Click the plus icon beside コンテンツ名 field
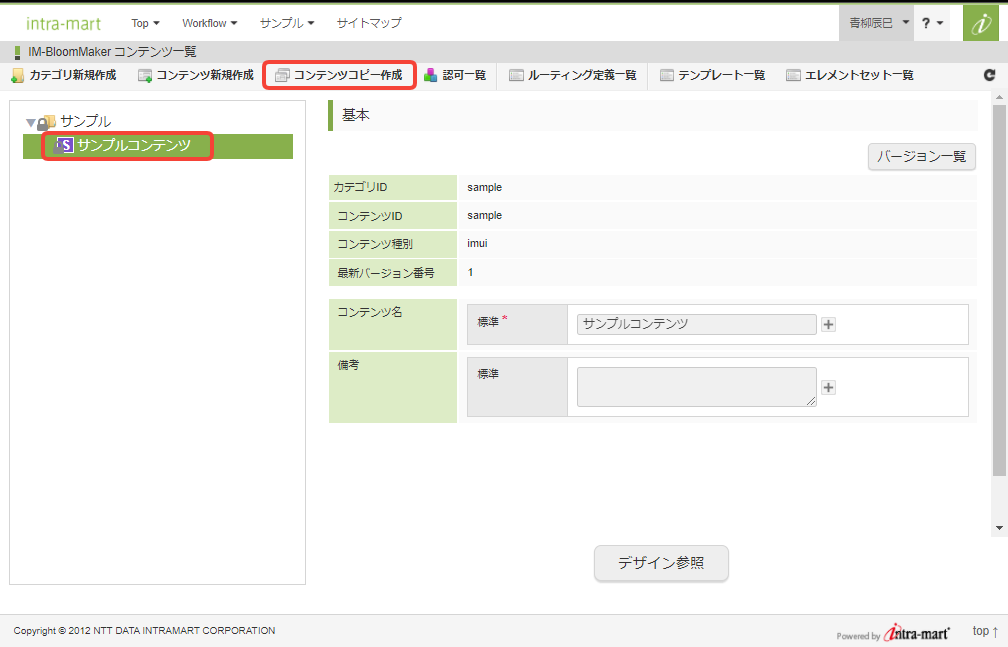Viewport: 1008px width, 647px height. pyautogui.click(x=829, y=325)
